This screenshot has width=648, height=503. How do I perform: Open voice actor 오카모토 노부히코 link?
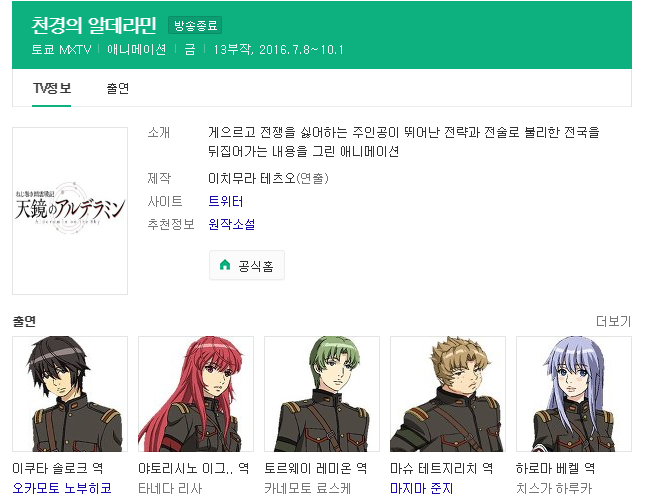tap(62, 488)
